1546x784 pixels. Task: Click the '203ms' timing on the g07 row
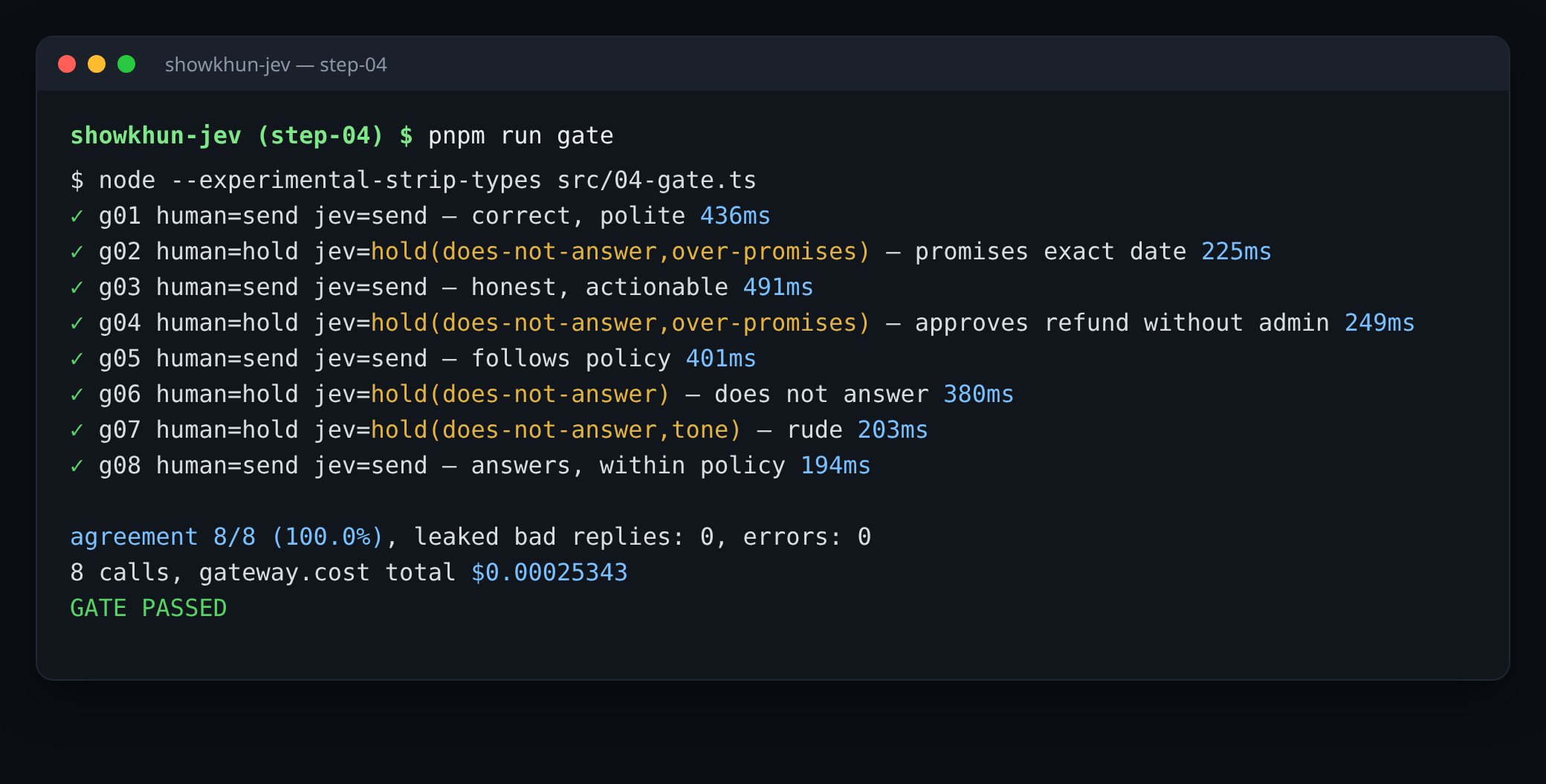coord(893,430)
